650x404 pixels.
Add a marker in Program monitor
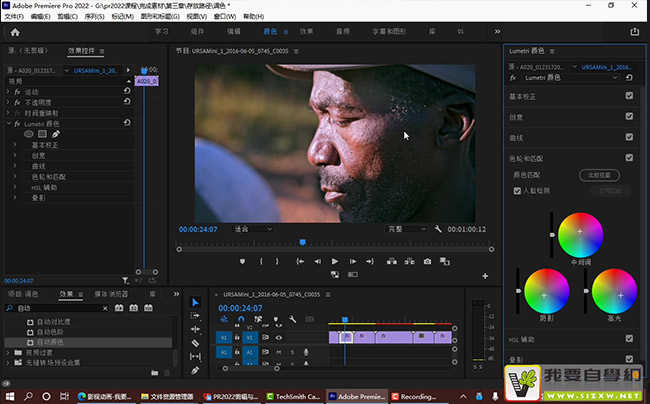coord(243,261)
